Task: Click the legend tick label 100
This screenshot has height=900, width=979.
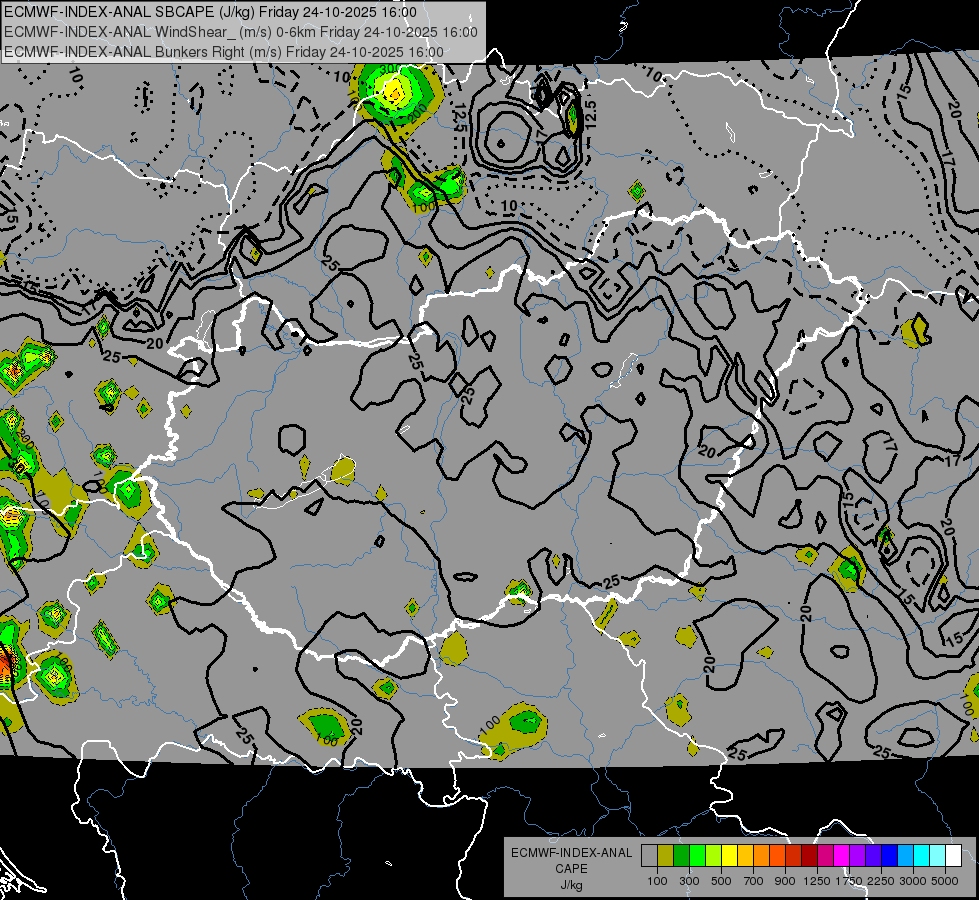Action: pyautogui.click(x=657, y=881)
